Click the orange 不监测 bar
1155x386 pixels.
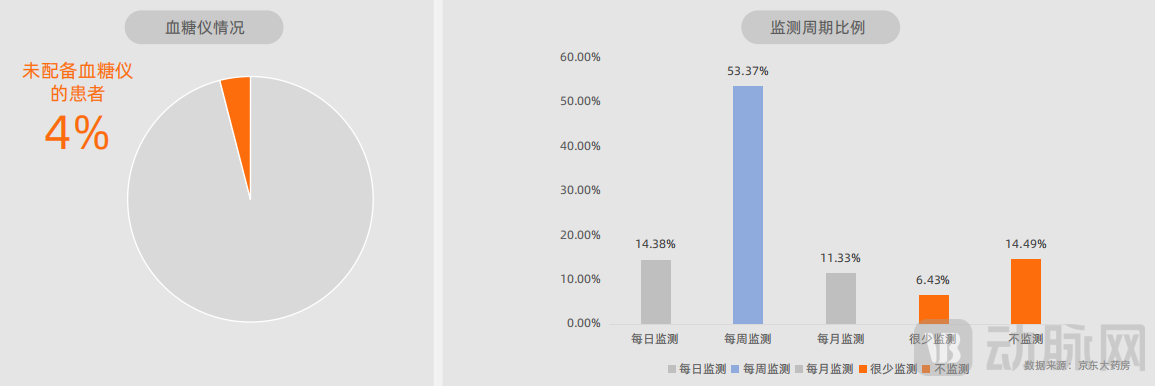pyautogui.click(x=1025, y=292)
